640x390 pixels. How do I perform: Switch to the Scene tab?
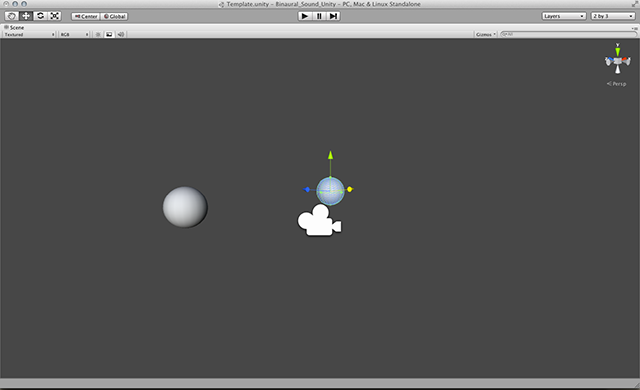click(x=14, y=27)
